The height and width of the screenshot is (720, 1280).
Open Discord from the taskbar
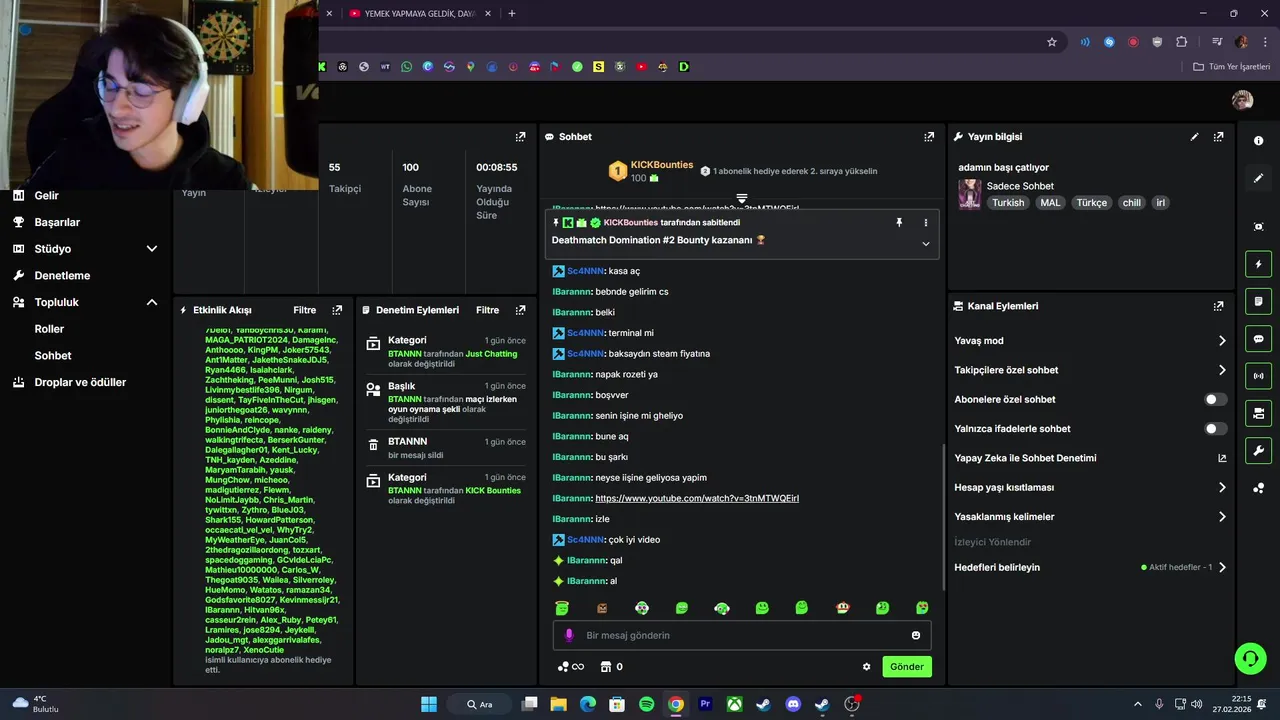click(793, 704)
